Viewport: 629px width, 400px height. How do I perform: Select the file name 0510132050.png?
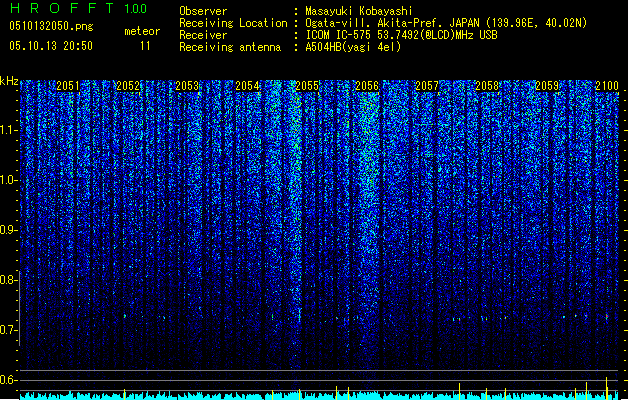point(51,26)
